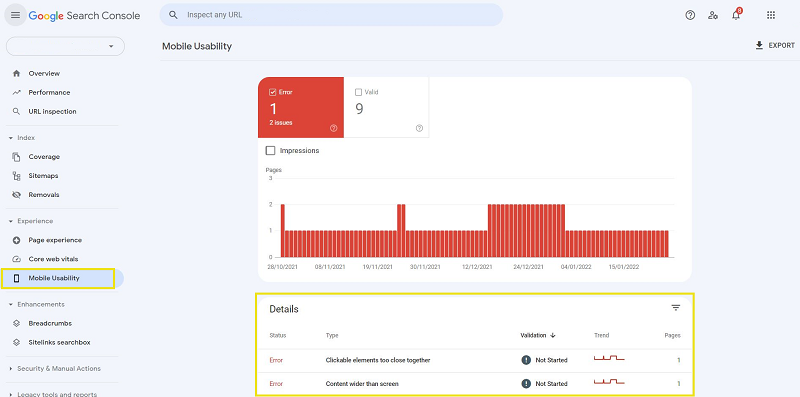Click the Trend column header
The height and width of the screenshot is (397, 800).
(x=602, y=335)
